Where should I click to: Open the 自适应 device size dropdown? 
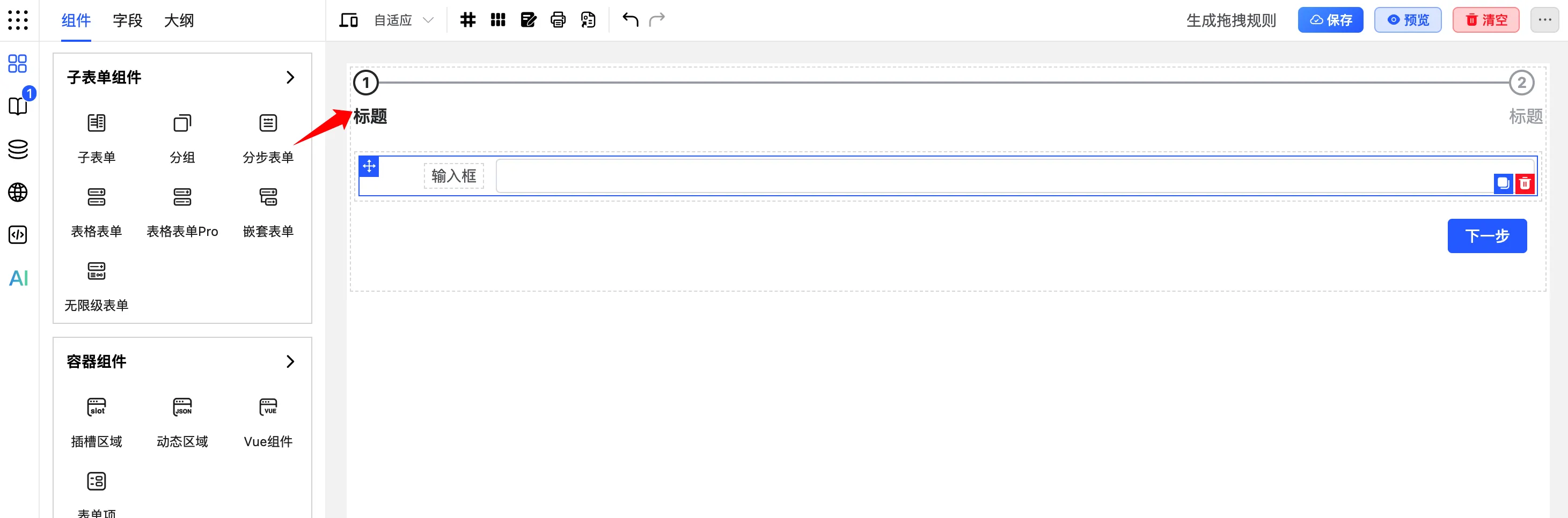coord(403,20)
